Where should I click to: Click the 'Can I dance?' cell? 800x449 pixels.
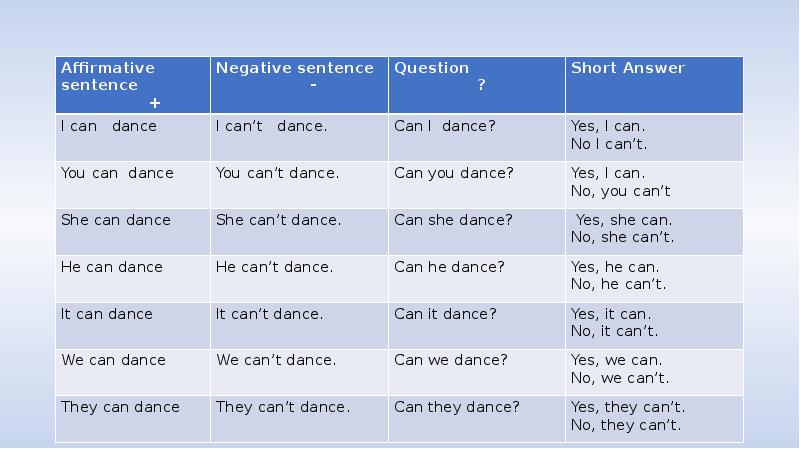(476, 137)
